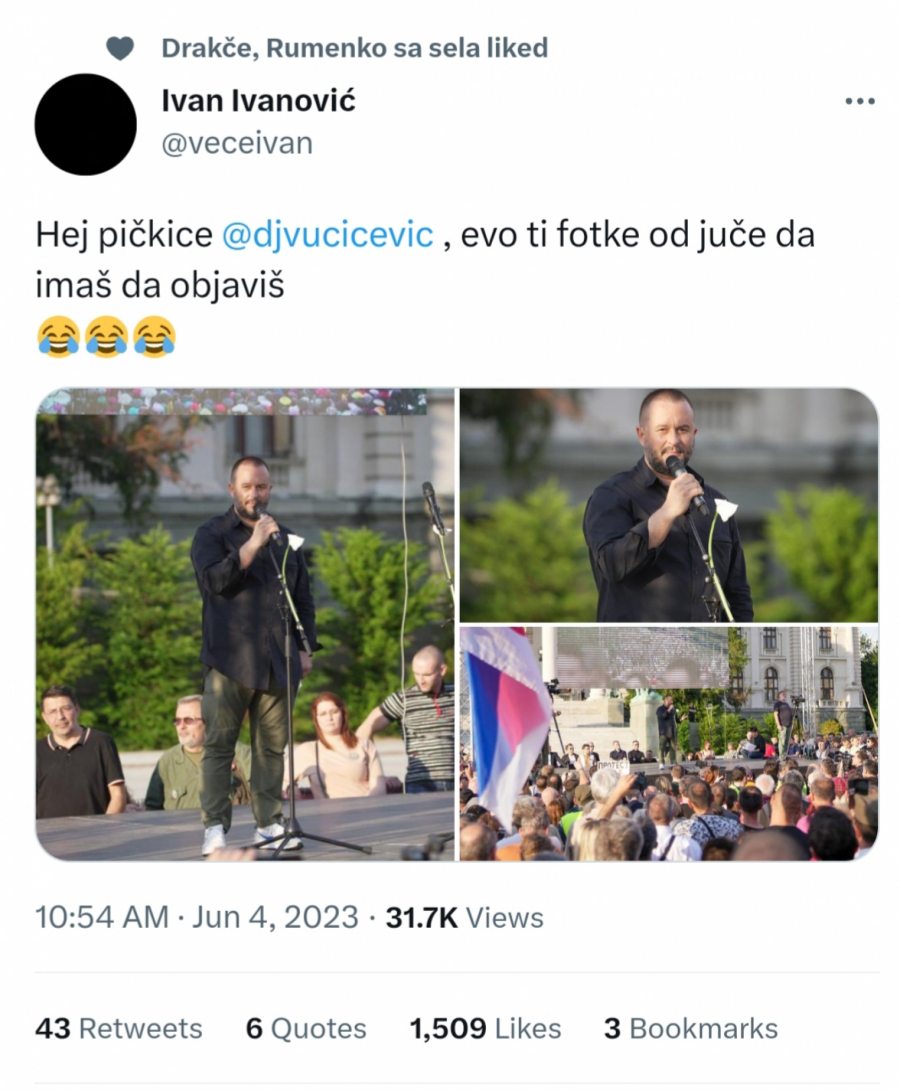The height and width of the screenshot is (1091, 900).
Task: Click the Jun 4, 2023 date
Action: [x=275, y=918]
